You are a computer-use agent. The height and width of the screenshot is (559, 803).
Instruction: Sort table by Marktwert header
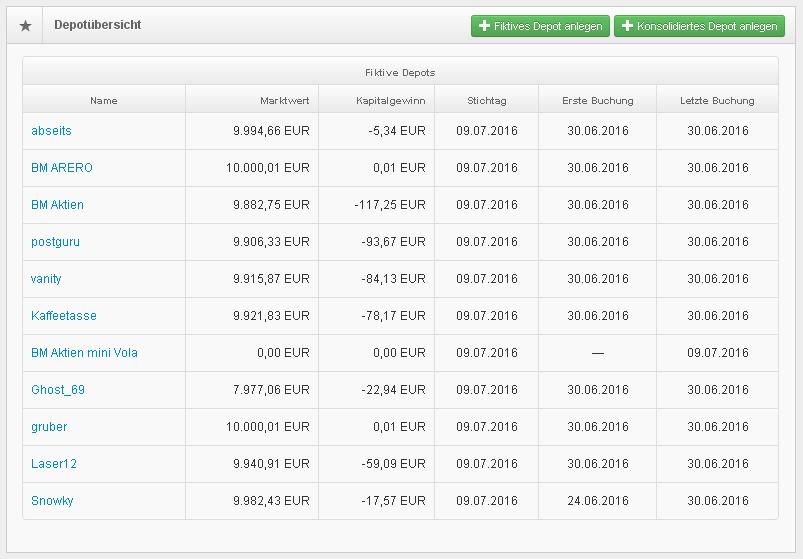point(285,100)
